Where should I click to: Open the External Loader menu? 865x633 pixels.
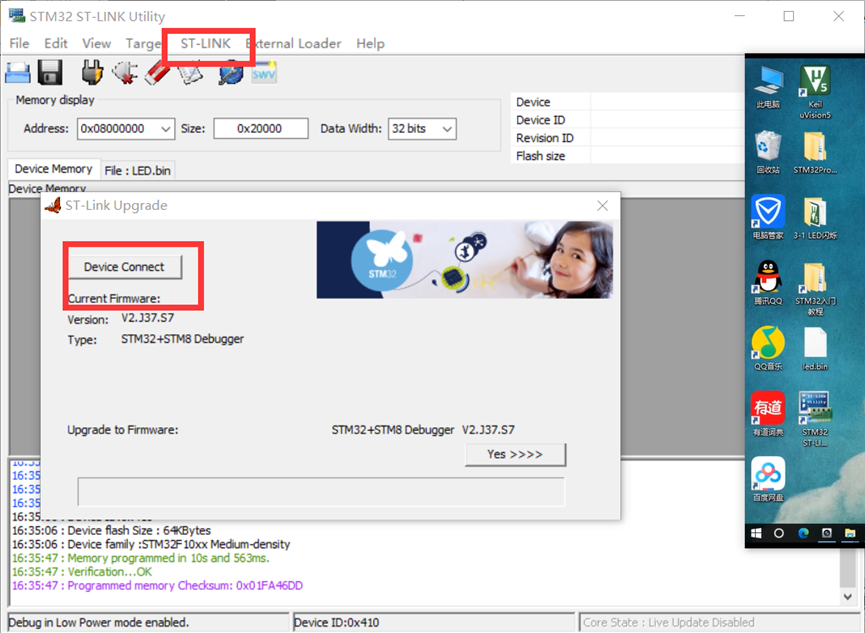tap(293, 44)
